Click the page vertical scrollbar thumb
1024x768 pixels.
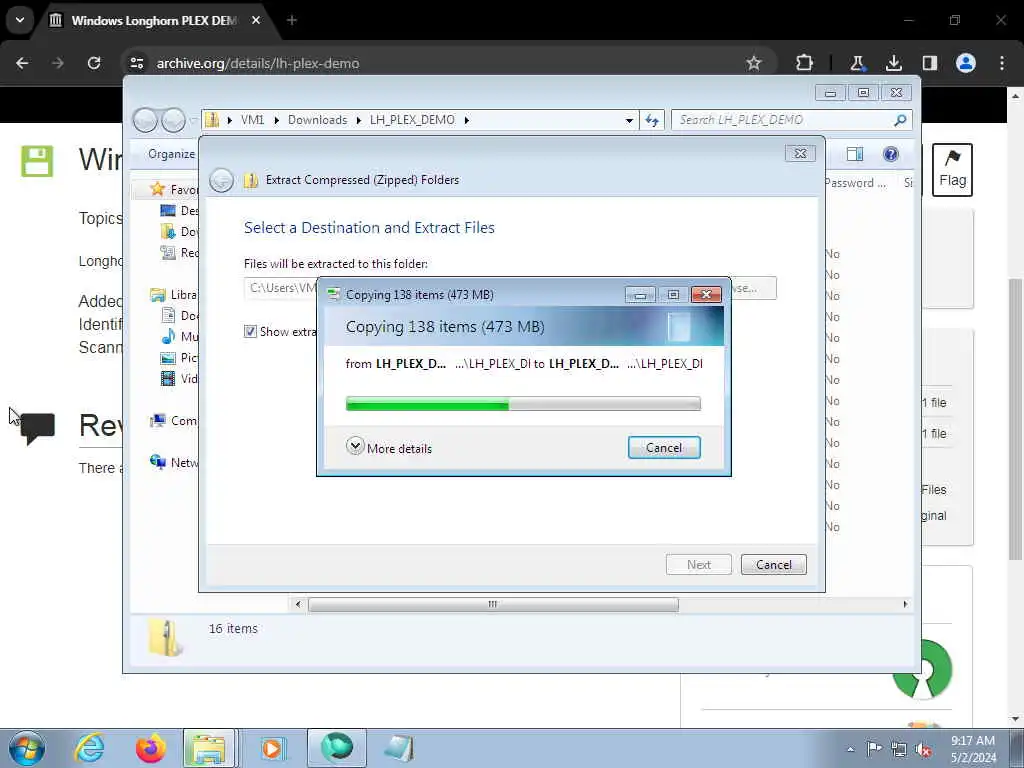(1016, 418)
